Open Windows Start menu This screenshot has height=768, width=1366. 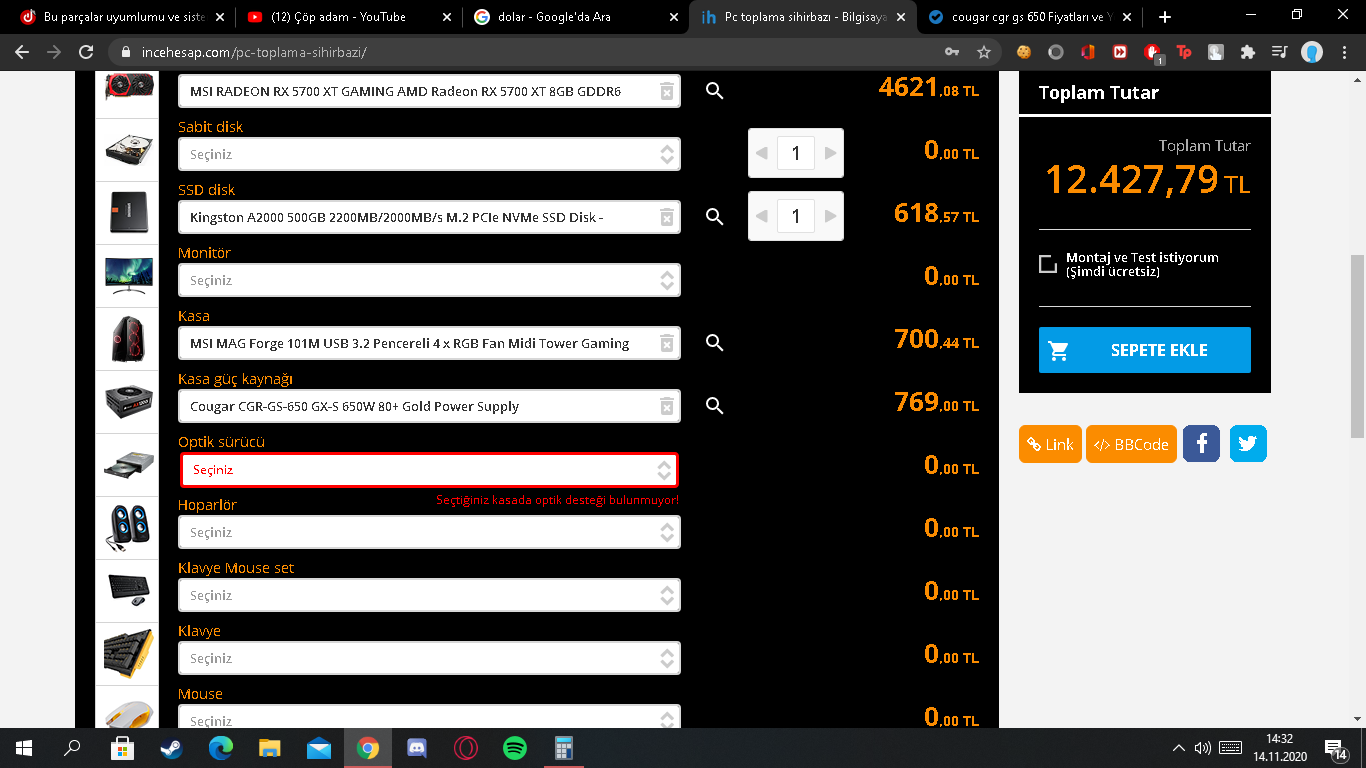point(24,747)
